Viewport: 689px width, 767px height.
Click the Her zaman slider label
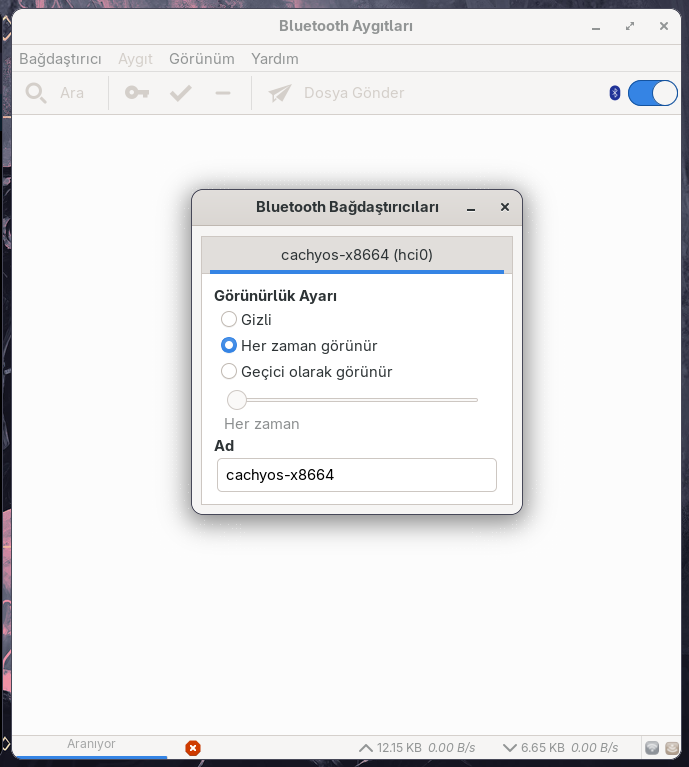click(262, 424)
